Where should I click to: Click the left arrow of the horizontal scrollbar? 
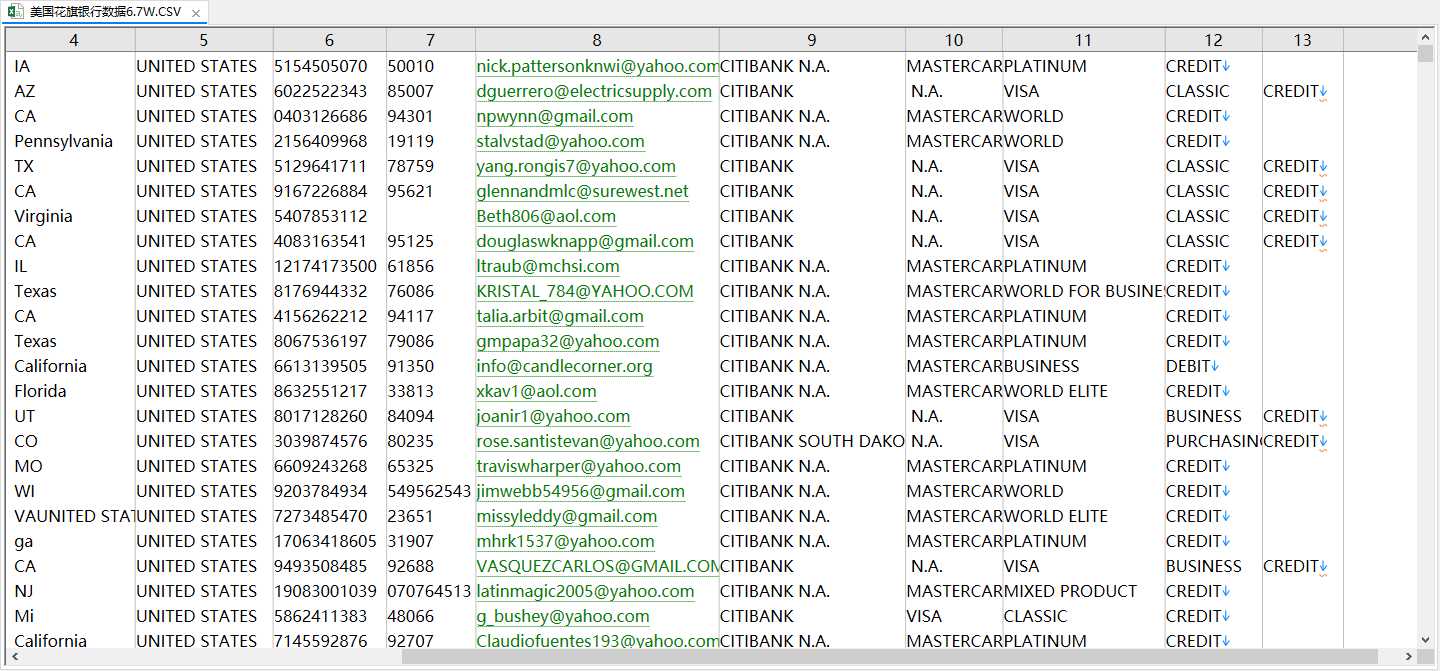click(x=13, y=657)
